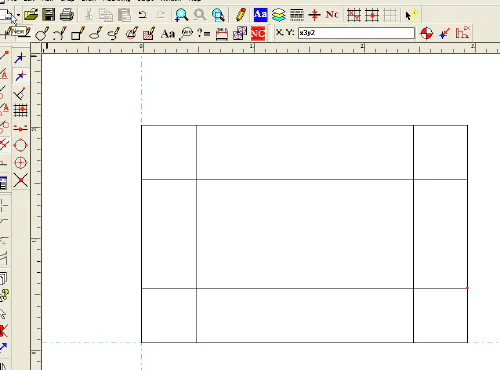Click the blue Aa text style icon

click(x=260, y=15)
